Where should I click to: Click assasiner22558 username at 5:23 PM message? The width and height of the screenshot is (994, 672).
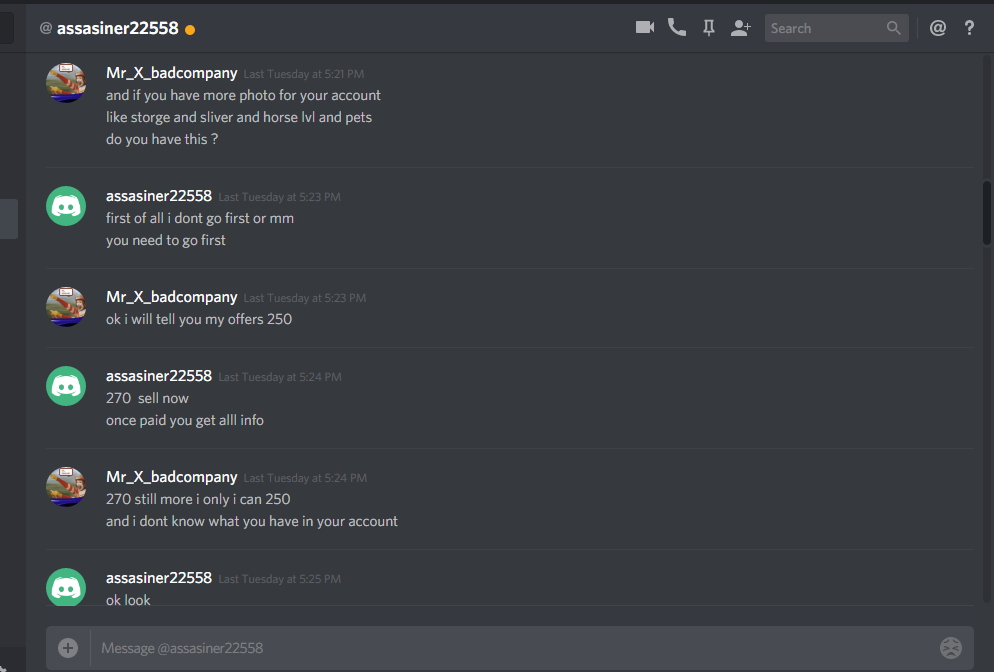pos(158,196)
